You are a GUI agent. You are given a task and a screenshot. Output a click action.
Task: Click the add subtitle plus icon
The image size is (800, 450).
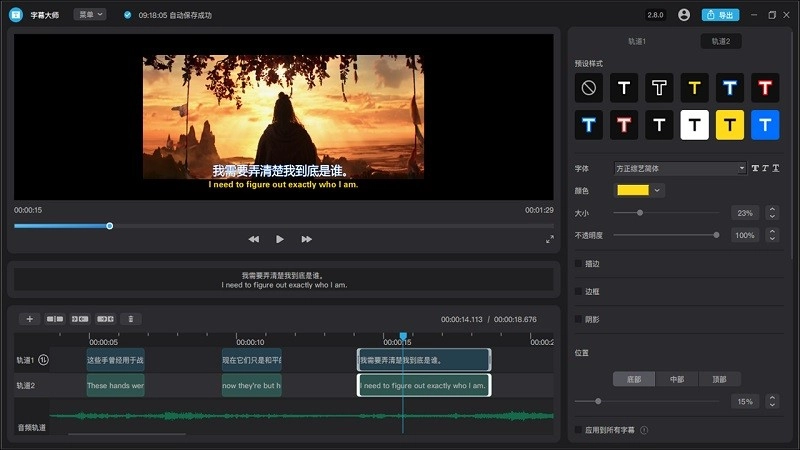coord(29,319)
